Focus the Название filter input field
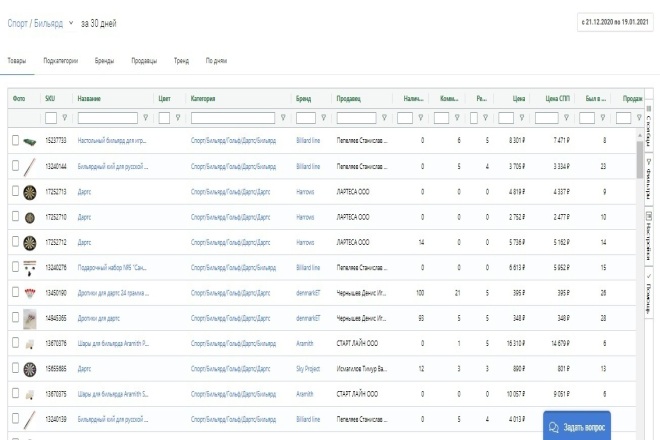 [108, 118]
